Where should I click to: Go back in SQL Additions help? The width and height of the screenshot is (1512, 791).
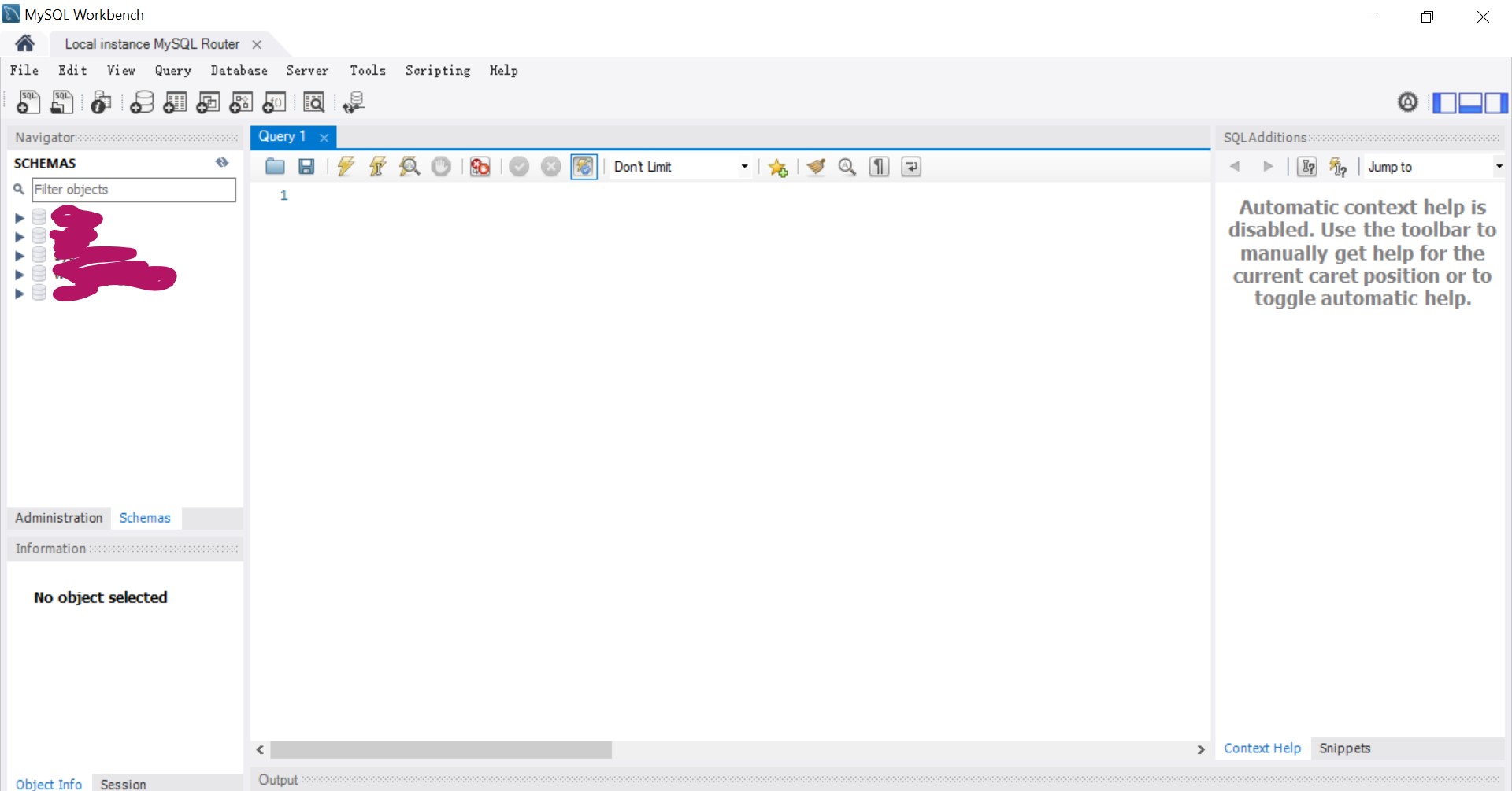coord(1235,167)
